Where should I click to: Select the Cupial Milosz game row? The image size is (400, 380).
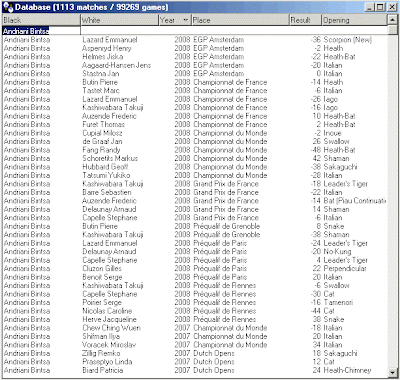tap(195, 133)
